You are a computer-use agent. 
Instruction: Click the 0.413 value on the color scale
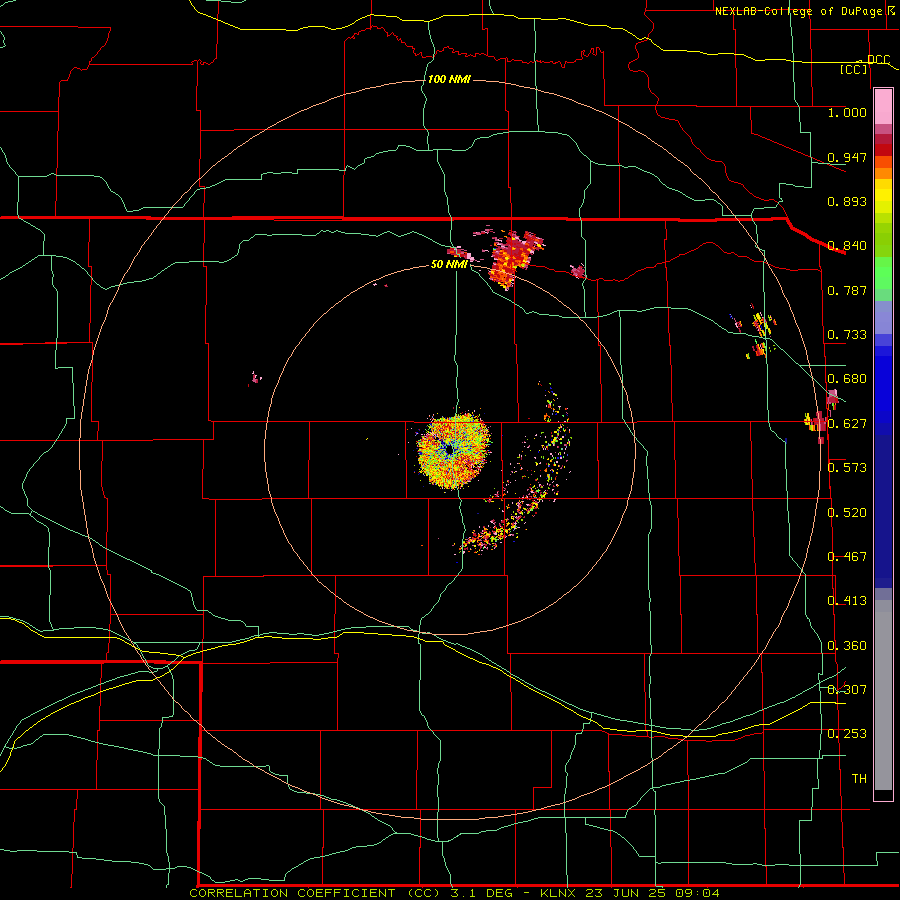(847, 601)
